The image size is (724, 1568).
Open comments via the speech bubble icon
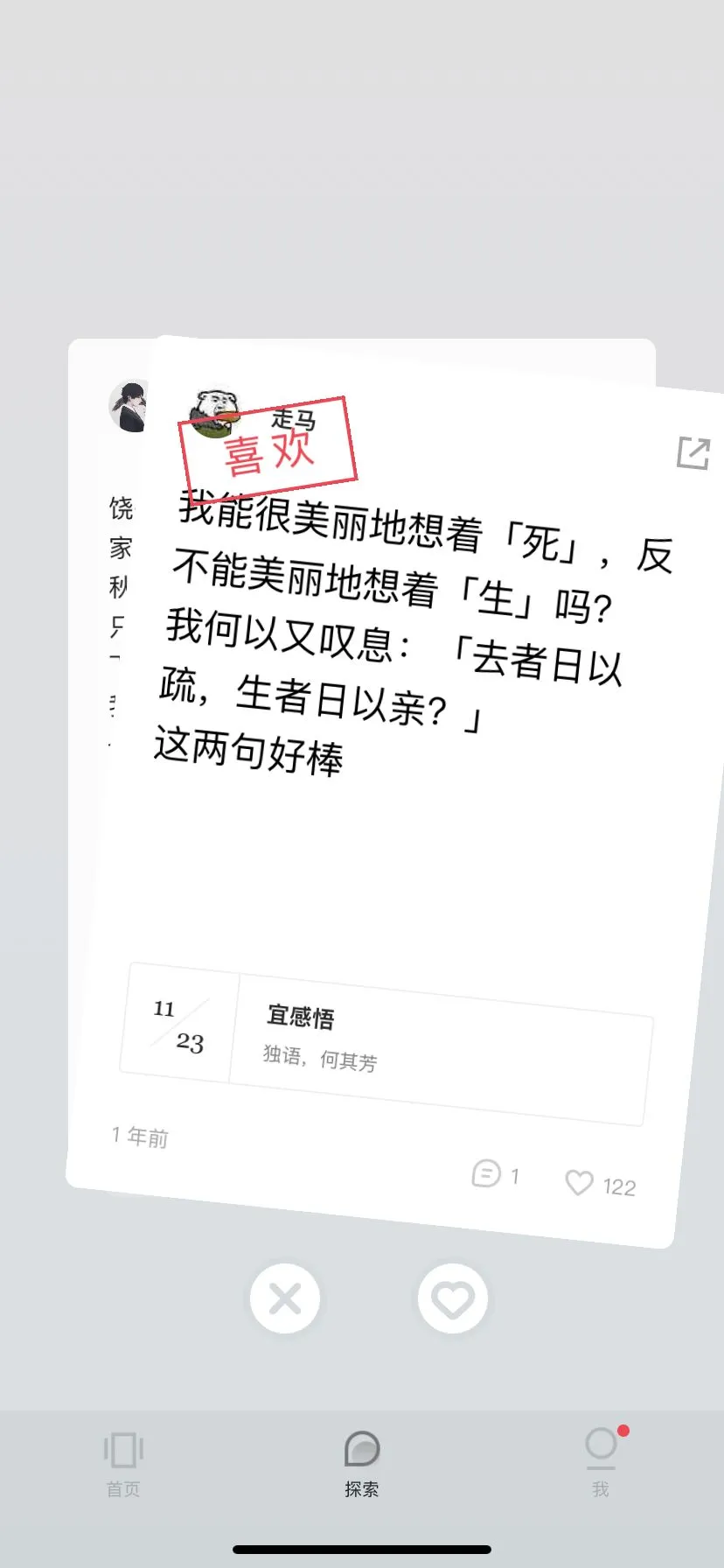point(486,1172)
